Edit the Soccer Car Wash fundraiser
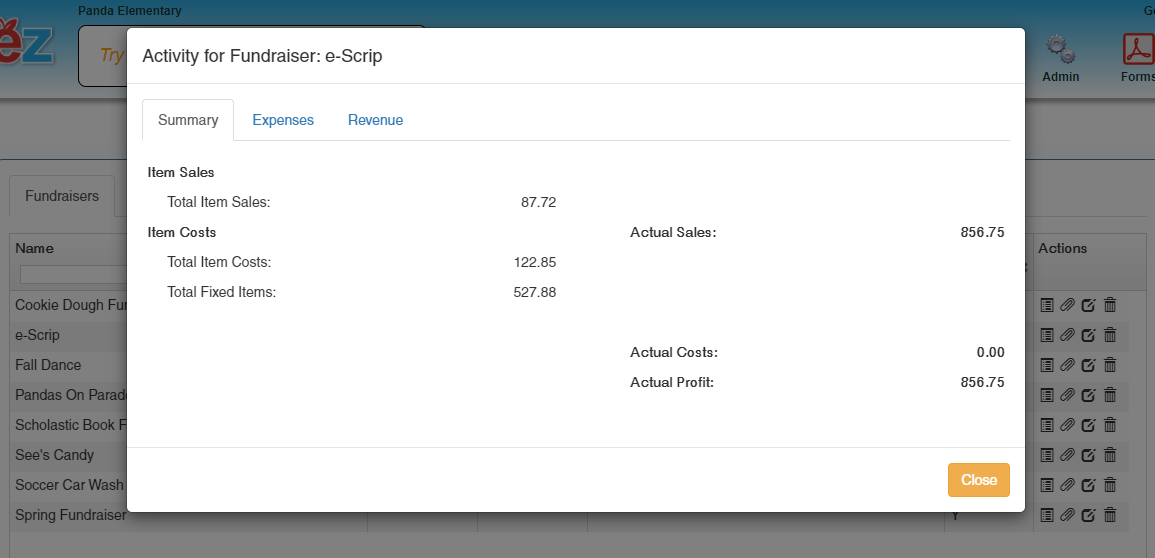Viewport: 1155px width, 558px height. click(x=1088, y=485)
